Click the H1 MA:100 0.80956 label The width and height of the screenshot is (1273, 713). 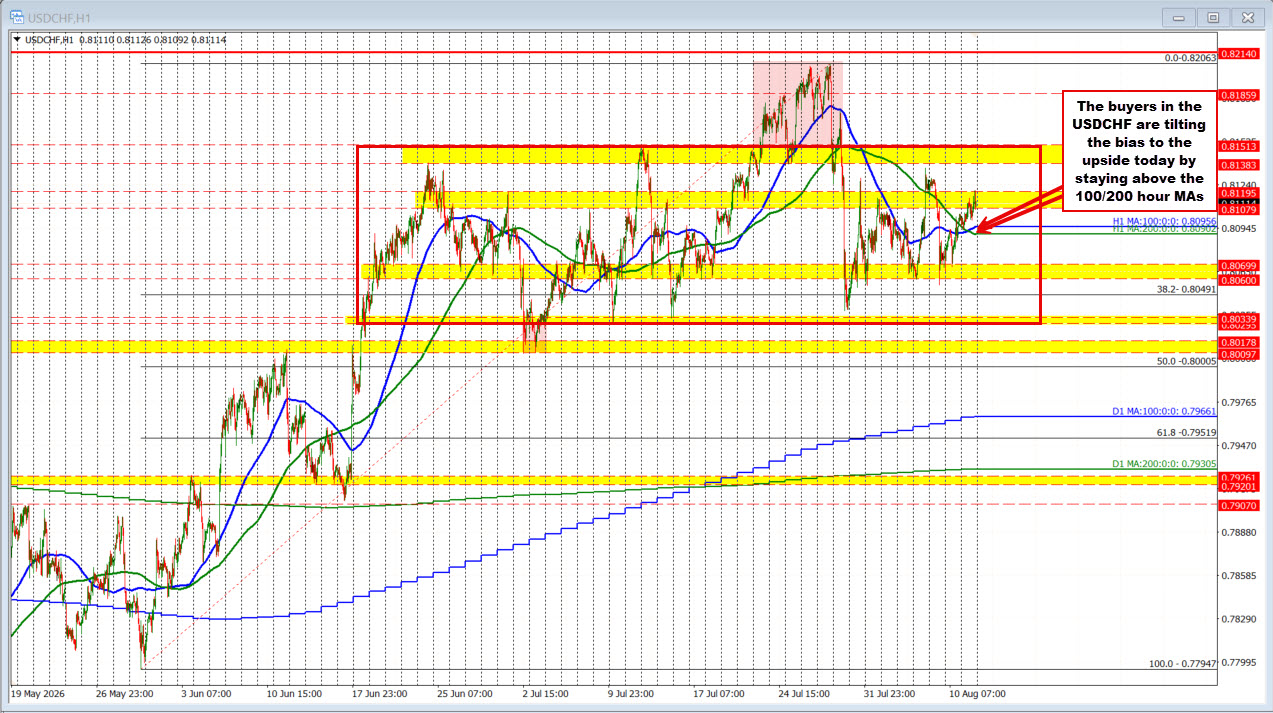pyautogui.click(x=1164, y=220)
